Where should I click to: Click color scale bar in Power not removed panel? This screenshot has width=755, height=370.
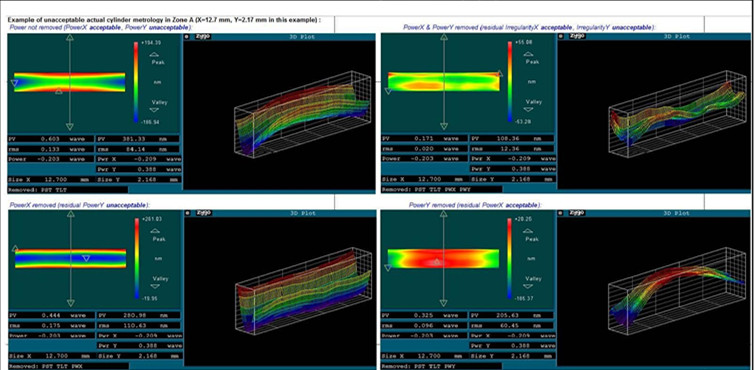136,82
